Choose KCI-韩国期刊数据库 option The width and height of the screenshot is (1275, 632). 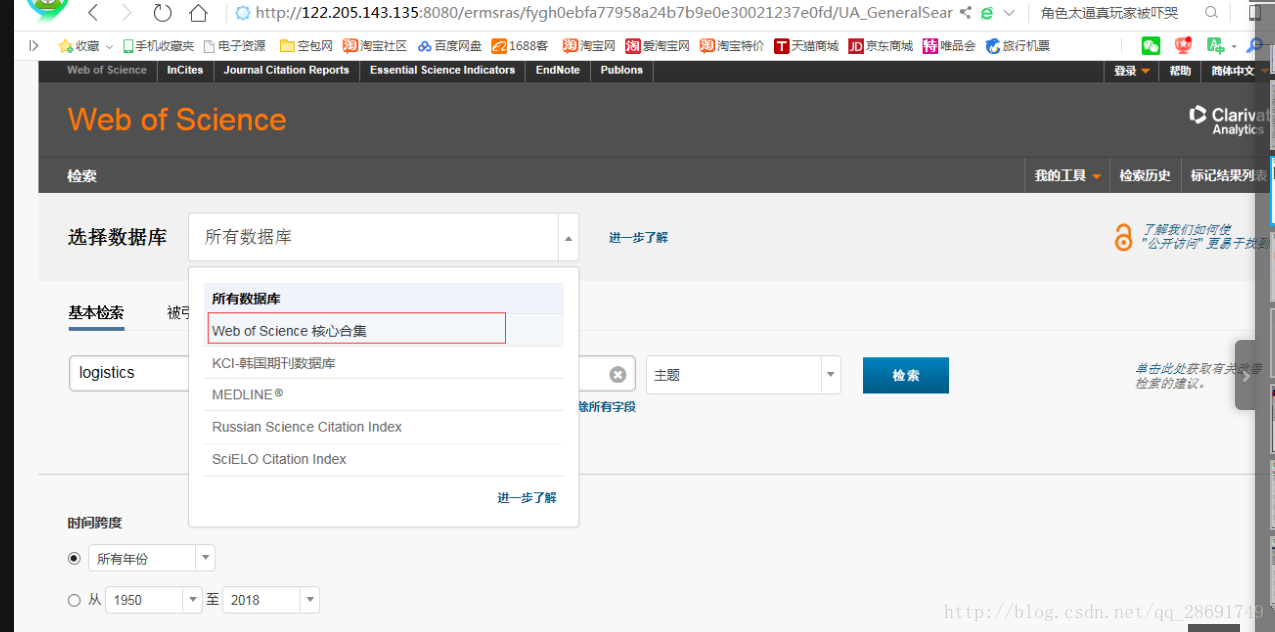[x=384, y=363]
